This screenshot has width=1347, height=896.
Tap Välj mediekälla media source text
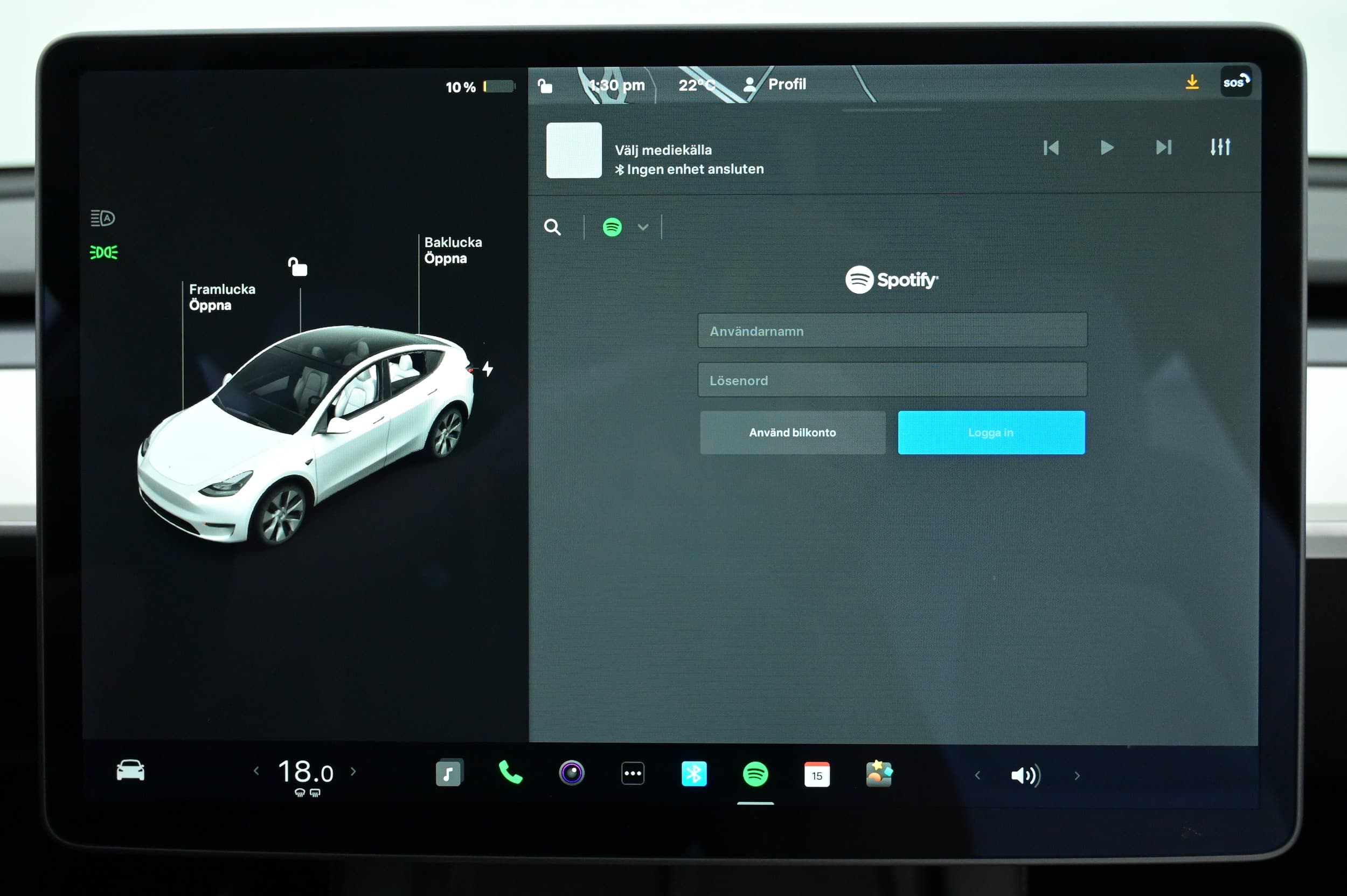pyautogui.click(x=663, y=150)
